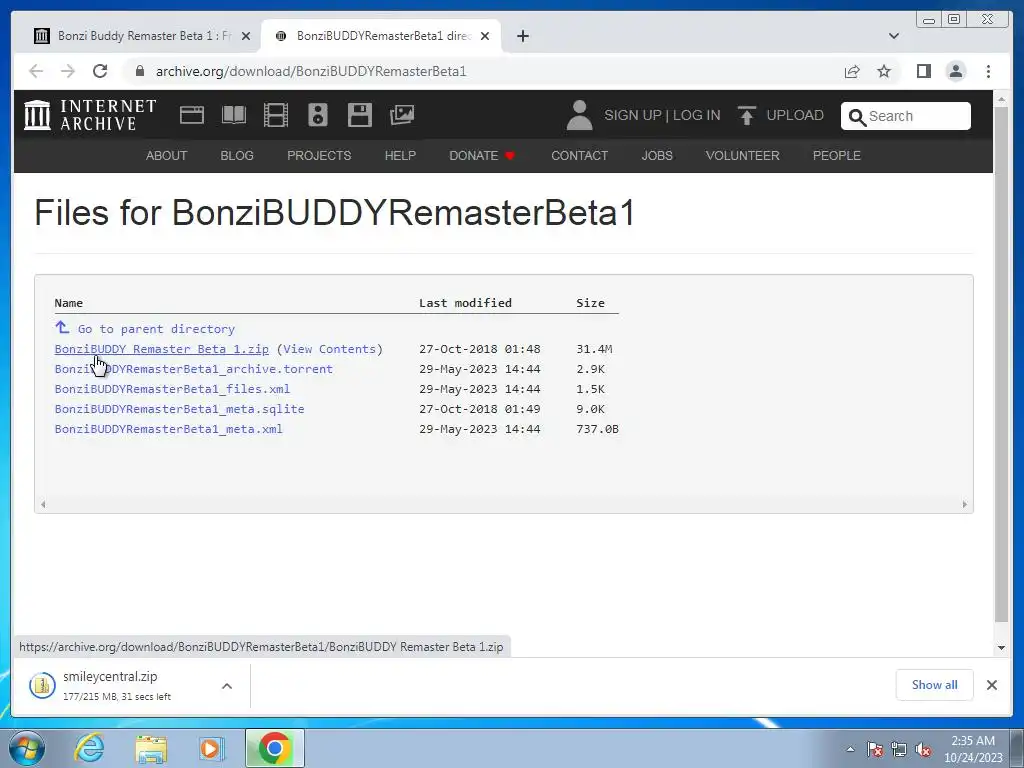Reload the page in Chrome

pyautogui.click(x=100, y=71)
